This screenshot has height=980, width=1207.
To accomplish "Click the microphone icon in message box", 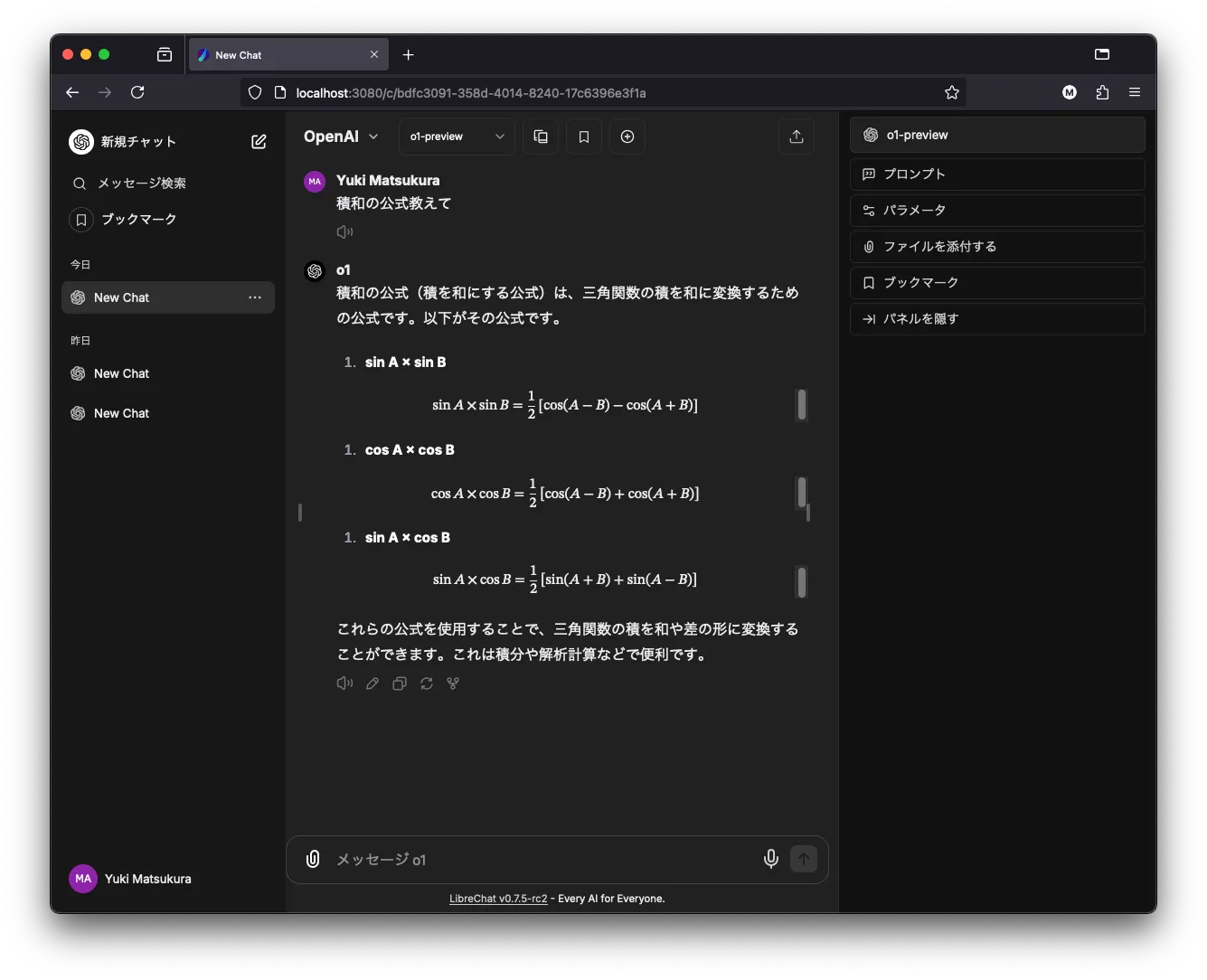I will click(770, 859).
